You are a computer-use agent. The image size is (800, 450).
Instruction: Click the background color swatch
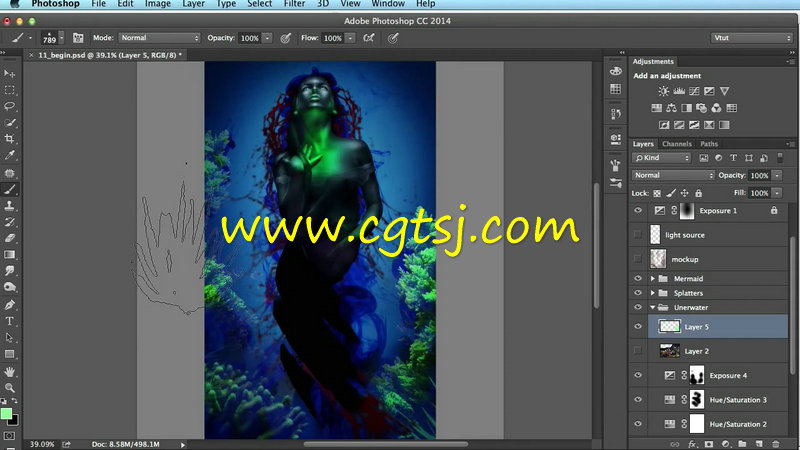click(15, 422)
